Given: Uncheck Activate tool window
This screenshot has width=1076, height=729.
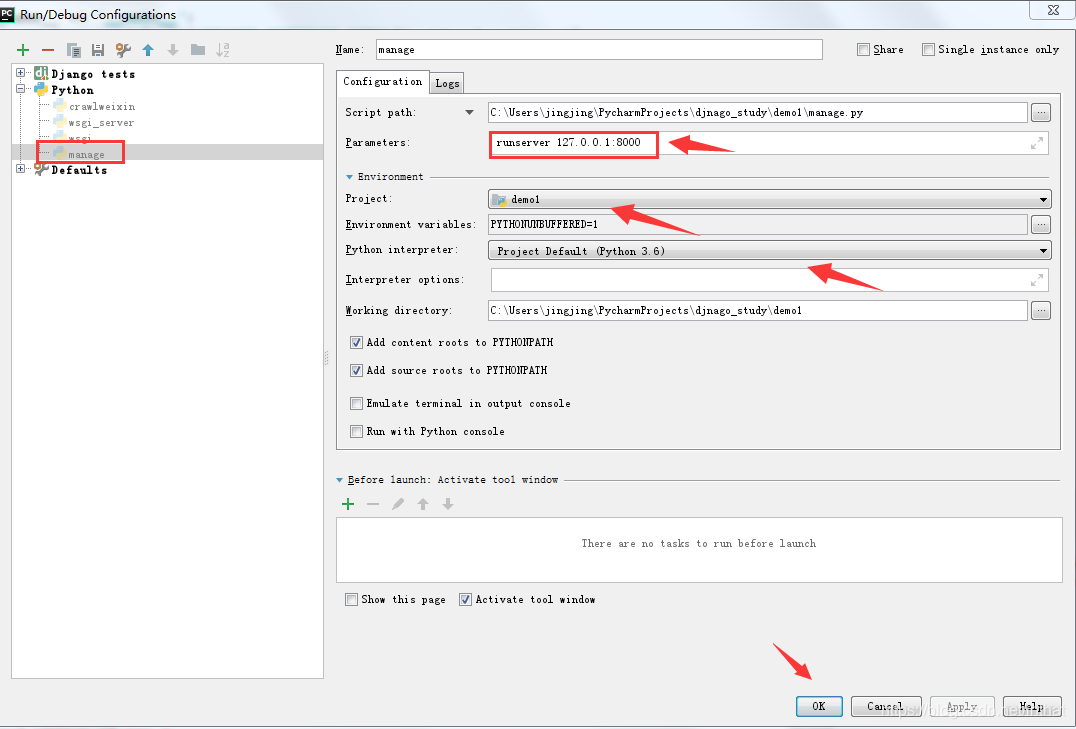Looking at the screenshot, I should [x=465, y=599].
